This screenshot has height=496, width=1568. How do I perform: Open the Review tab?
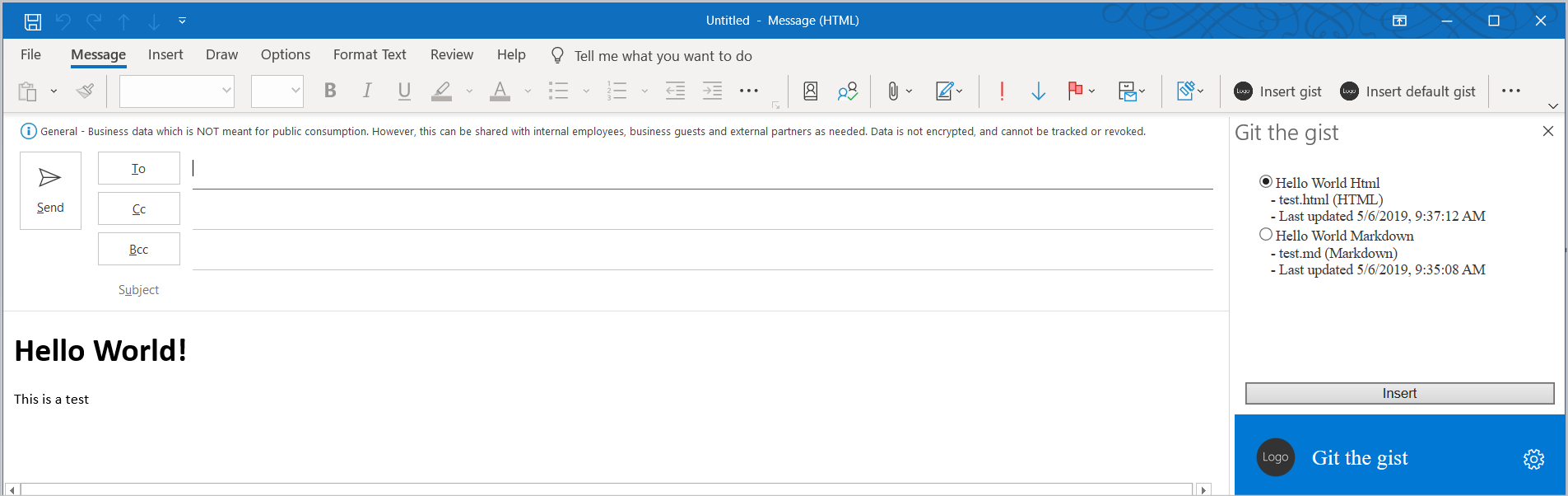pyautogui.click(x=452, y=54)
